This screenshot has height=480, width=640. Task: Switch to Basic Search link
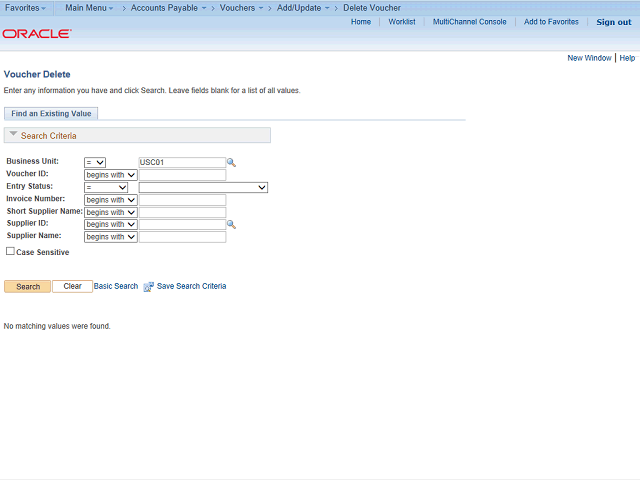116,286
